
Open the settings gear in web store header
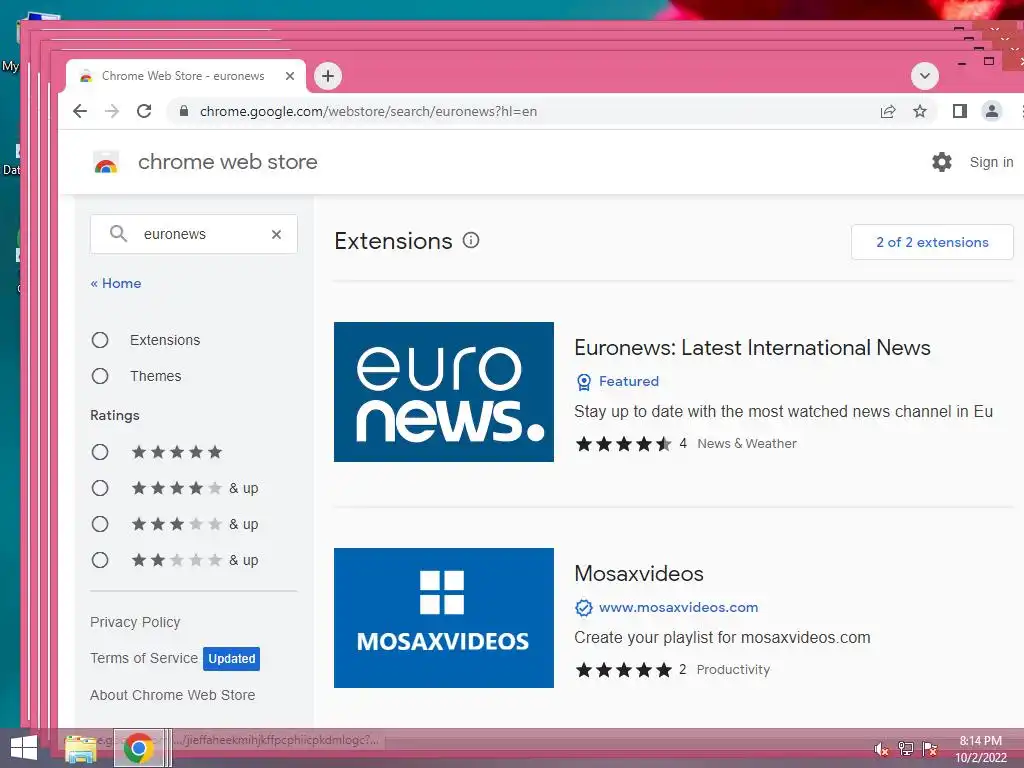click(942, 162)
